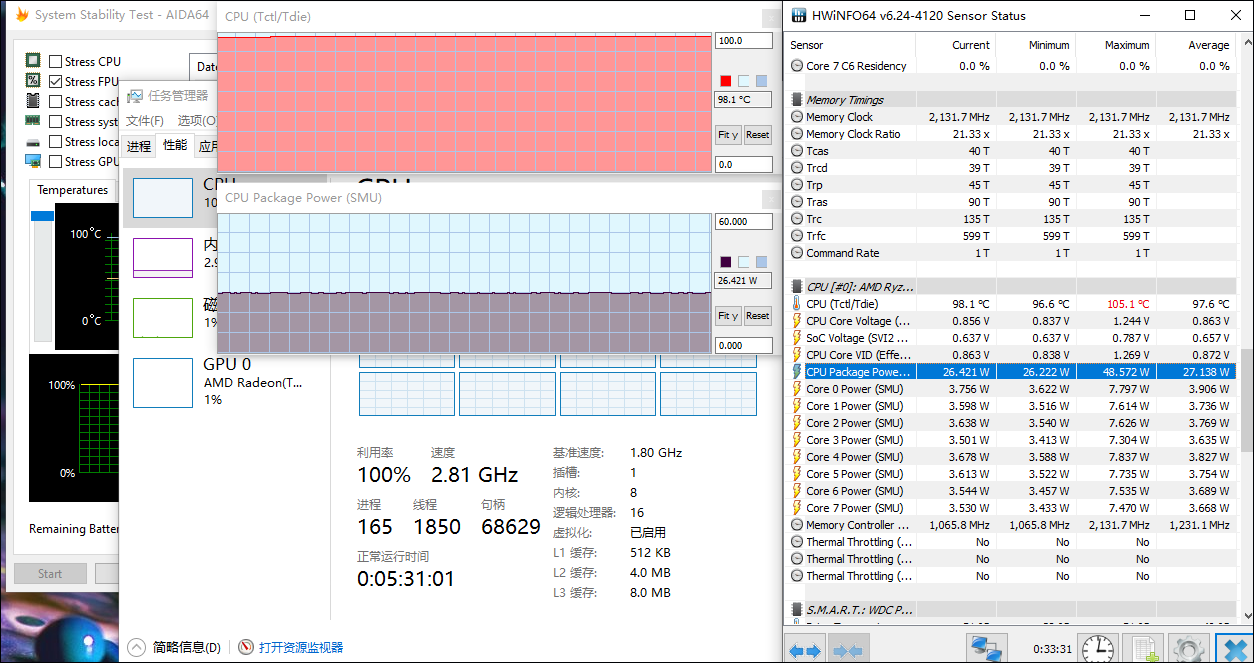The image size is (1254, 663).
Task: Click the Memory Timings chip icon
Action: (x=797, y=100)
